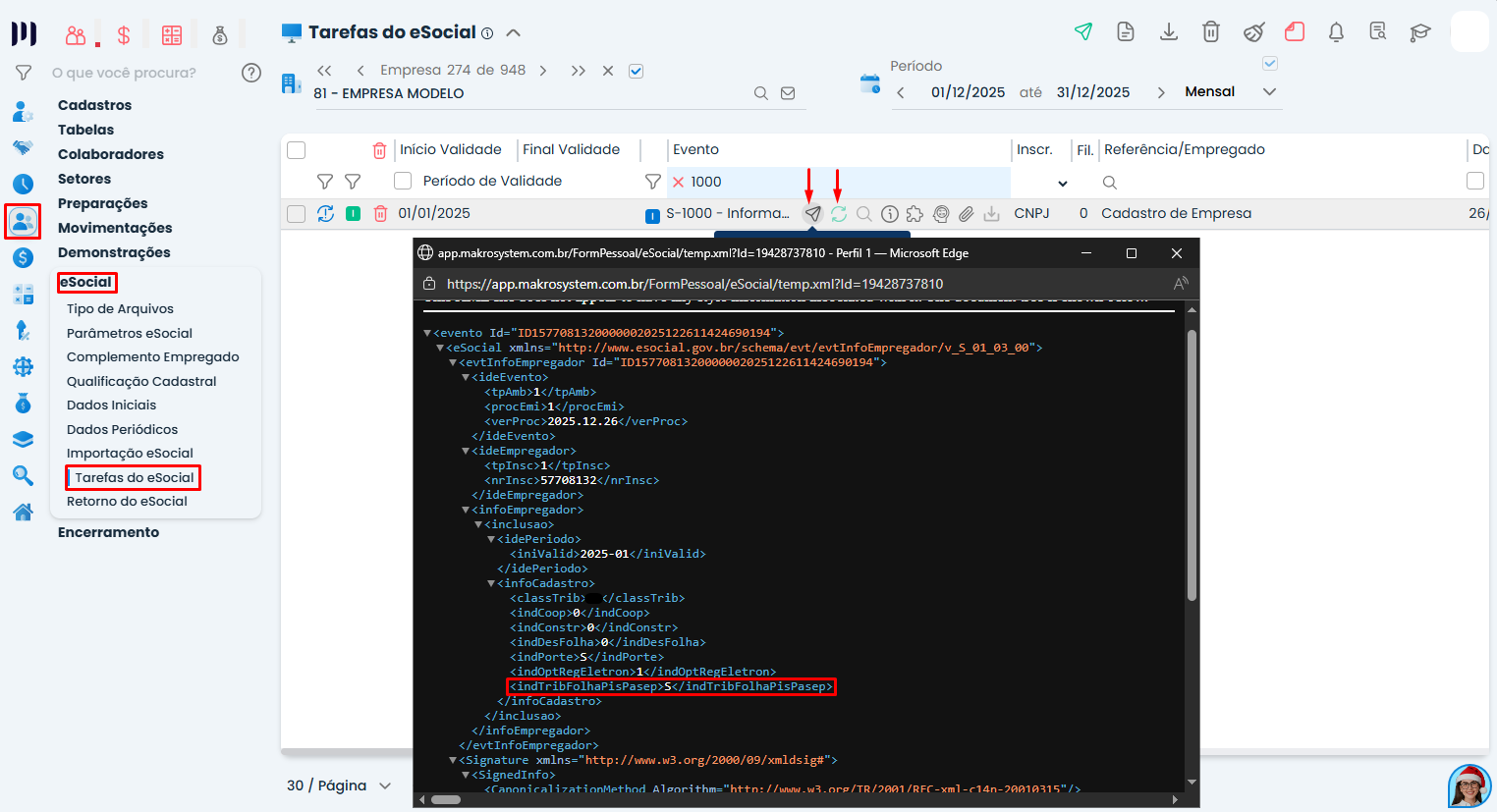Click the blue sync icon in 01/01/2025 row
The image size is (1497, 812).
click(325, 213)
